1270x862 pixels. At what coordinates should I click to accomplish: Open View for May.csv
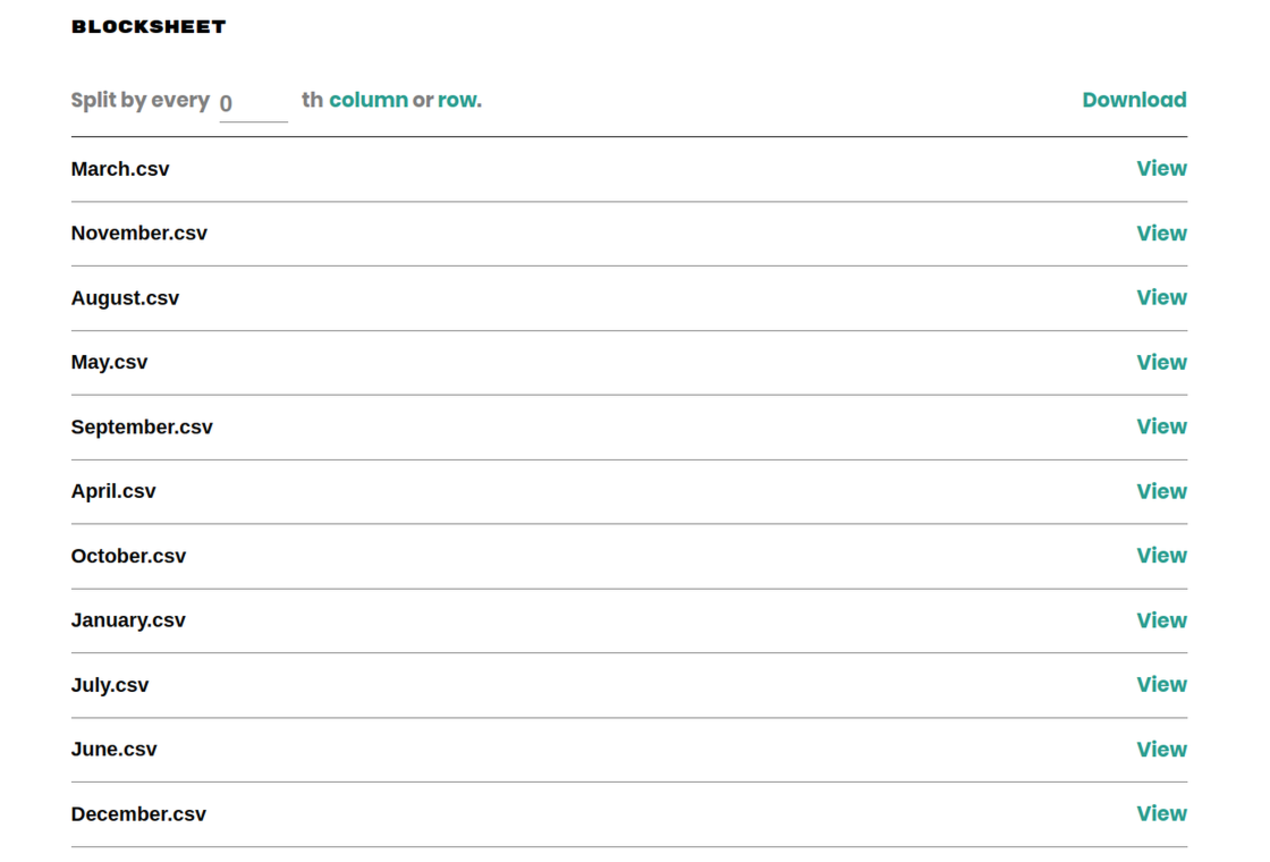tap(1161, 362)
